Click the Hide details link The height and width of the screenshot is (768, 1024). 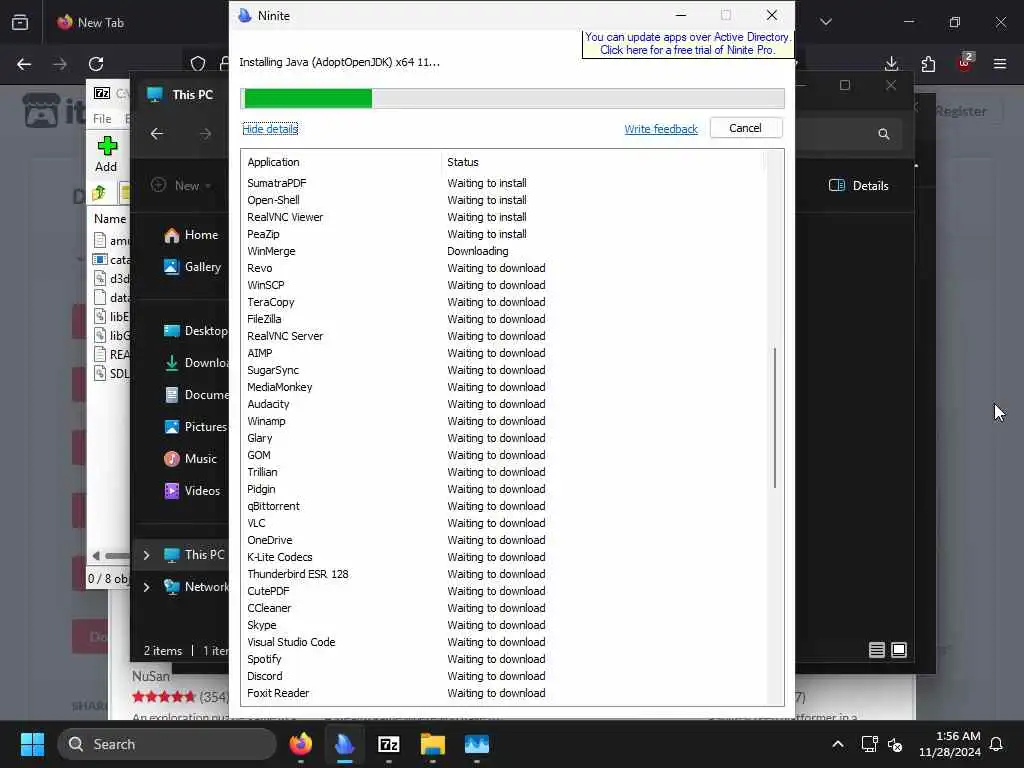point(270,129)
